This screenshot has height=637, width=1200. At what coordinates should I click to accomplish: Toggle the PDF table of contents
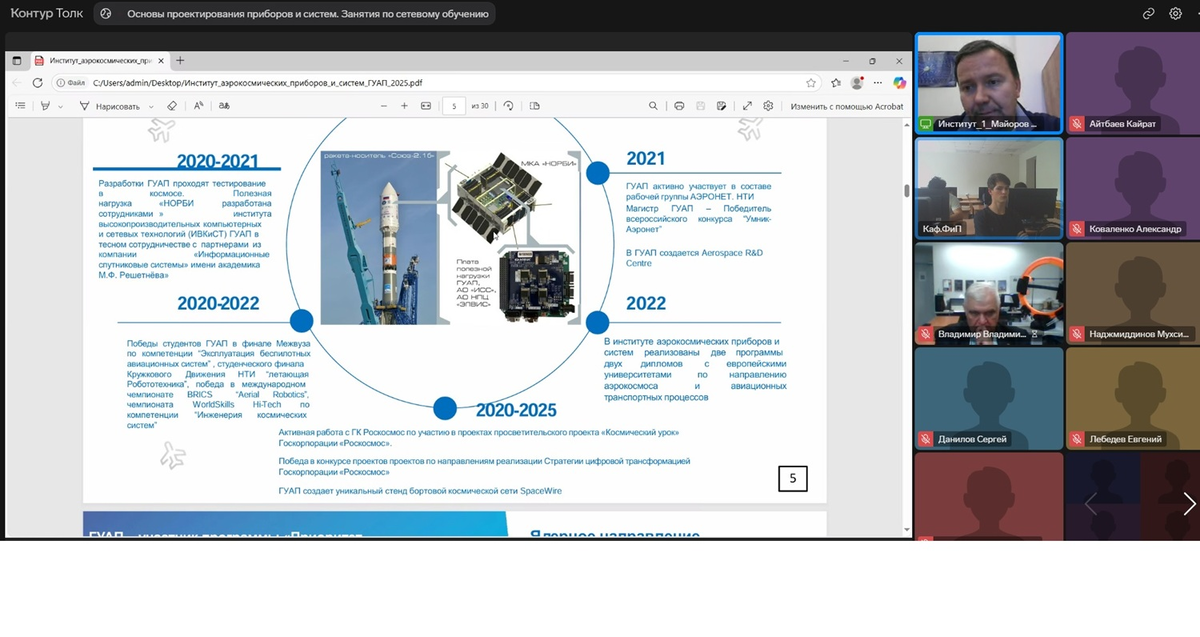click(x=20, y=106)
